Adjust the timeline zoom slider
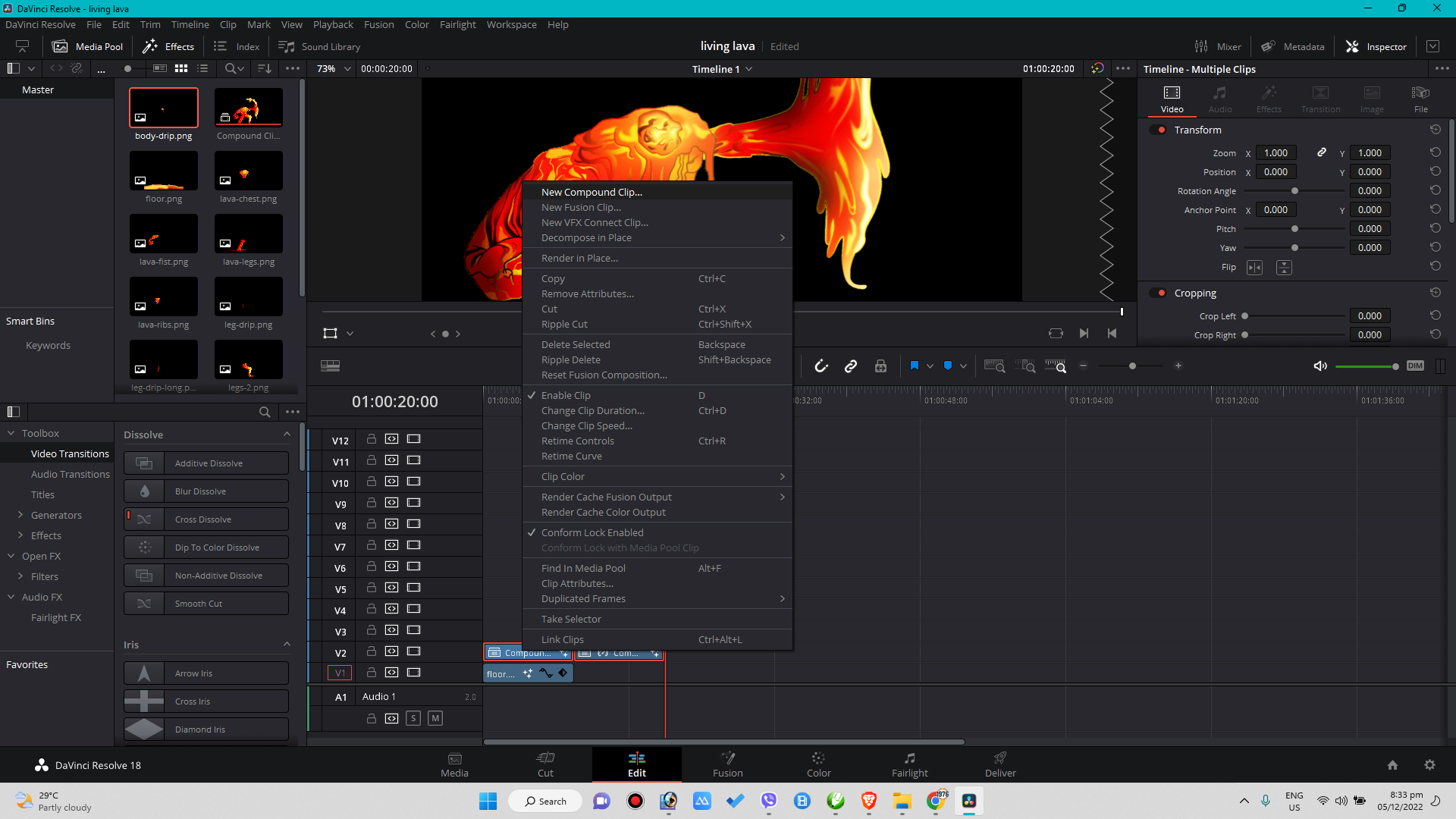The height and width of the screenshot is (819, 1456). coord(1131,366)
